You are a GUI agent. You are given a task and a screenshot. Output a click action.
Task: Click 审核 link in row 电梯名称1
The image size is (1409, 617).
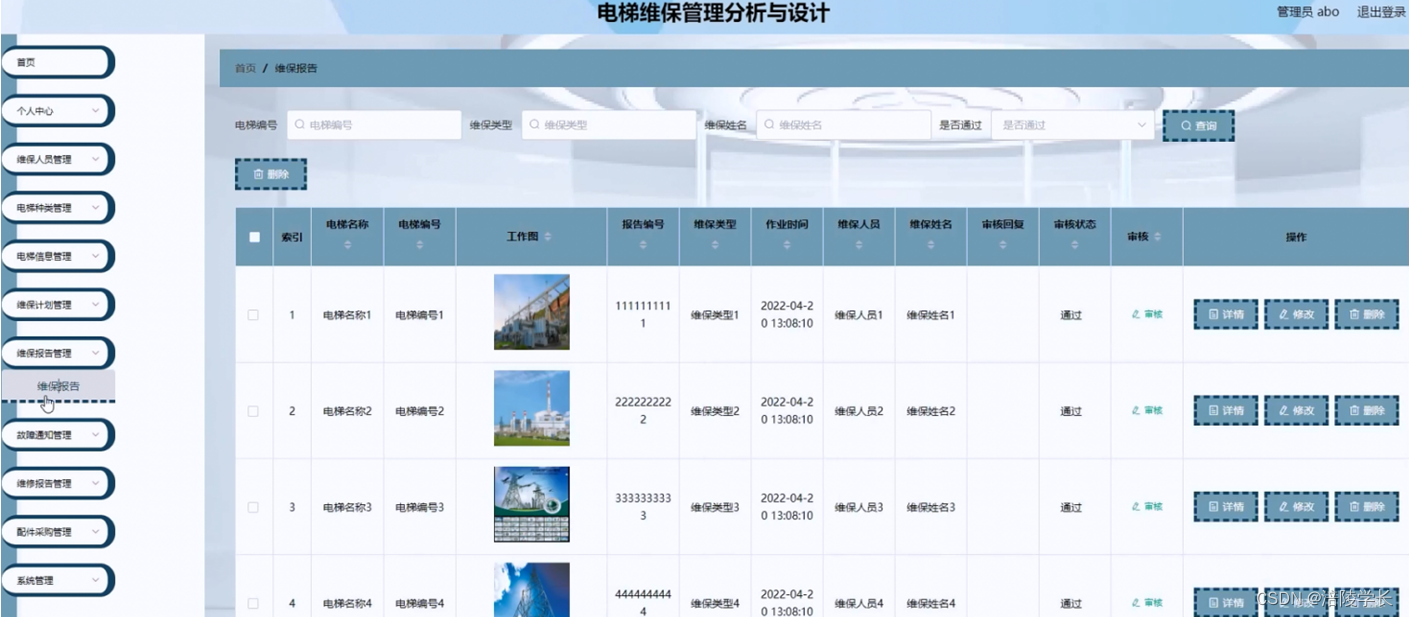click(1147, 314)
